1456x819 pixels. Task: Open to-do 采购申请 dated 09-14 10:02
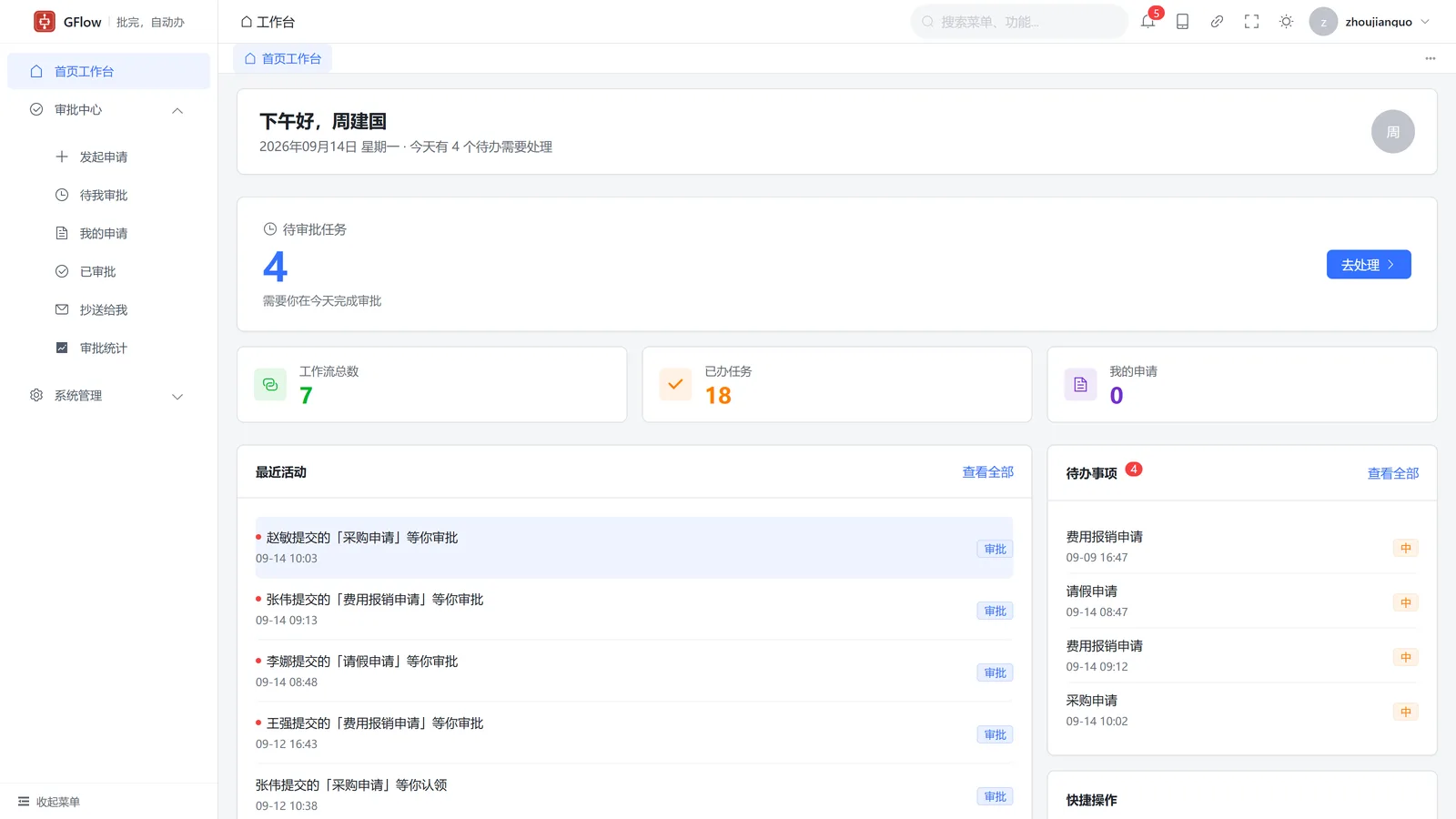pyautogui.click(x=1242, y=710)
